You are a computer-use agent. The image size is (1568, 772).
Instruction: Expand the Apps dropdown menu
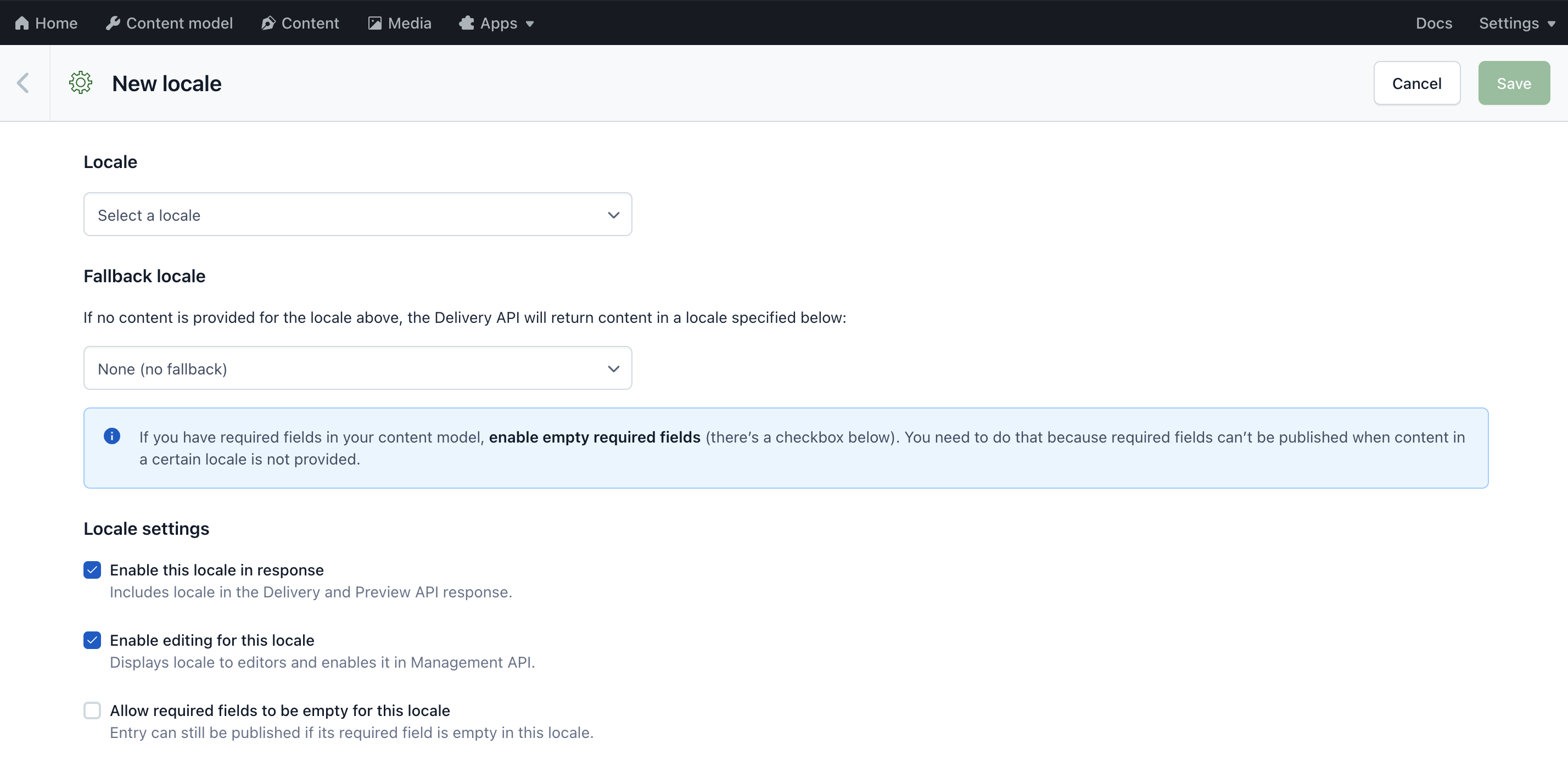[497, 23]
